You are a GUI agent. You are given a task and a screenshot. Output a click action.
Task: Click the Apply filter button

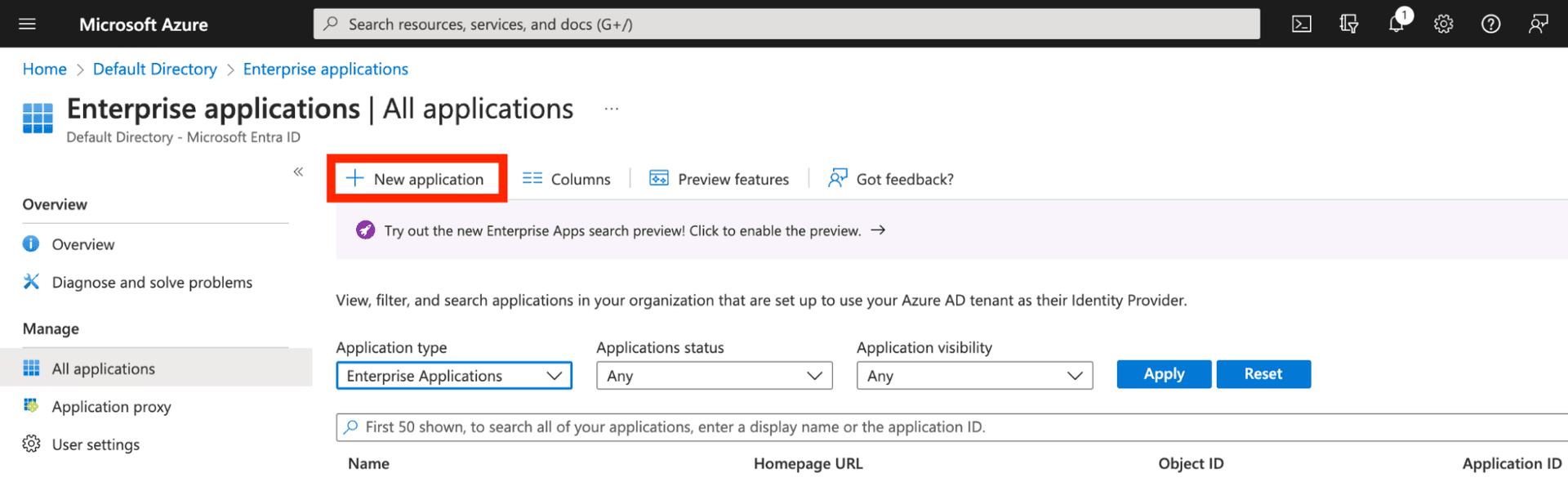(x=1163, y=374)
